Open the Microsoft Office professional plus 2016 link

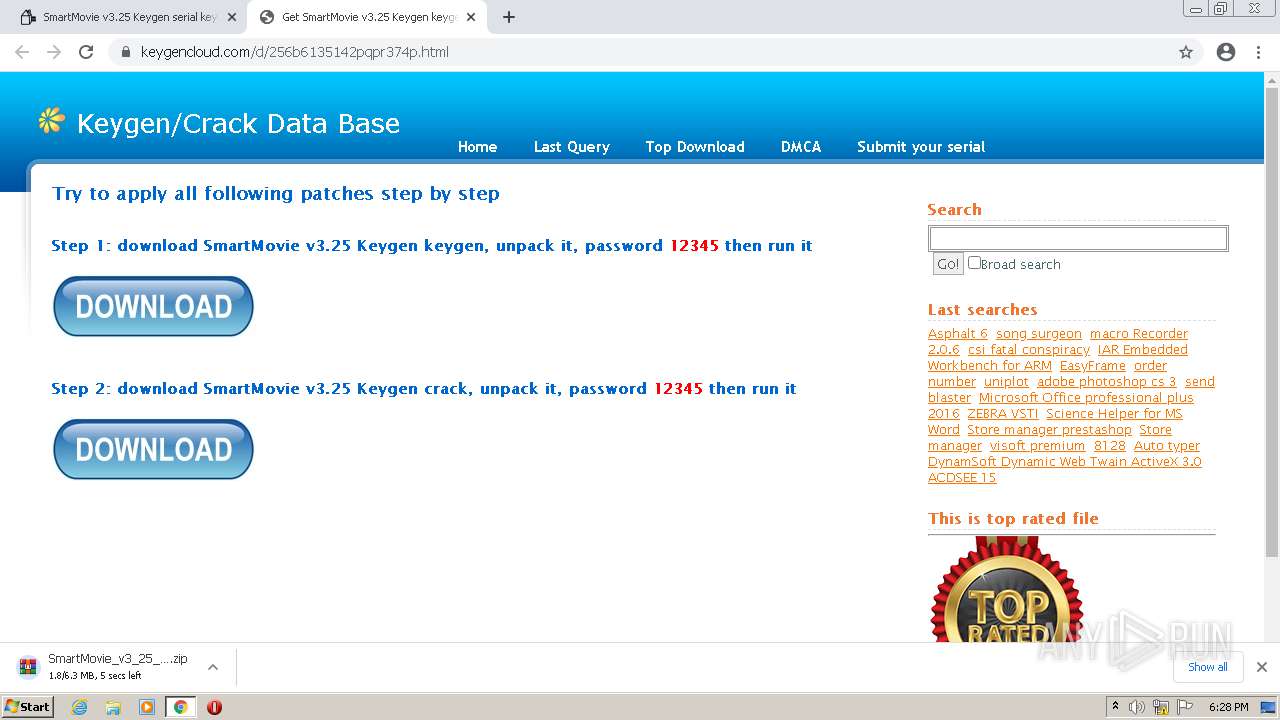pos(1086,398)
